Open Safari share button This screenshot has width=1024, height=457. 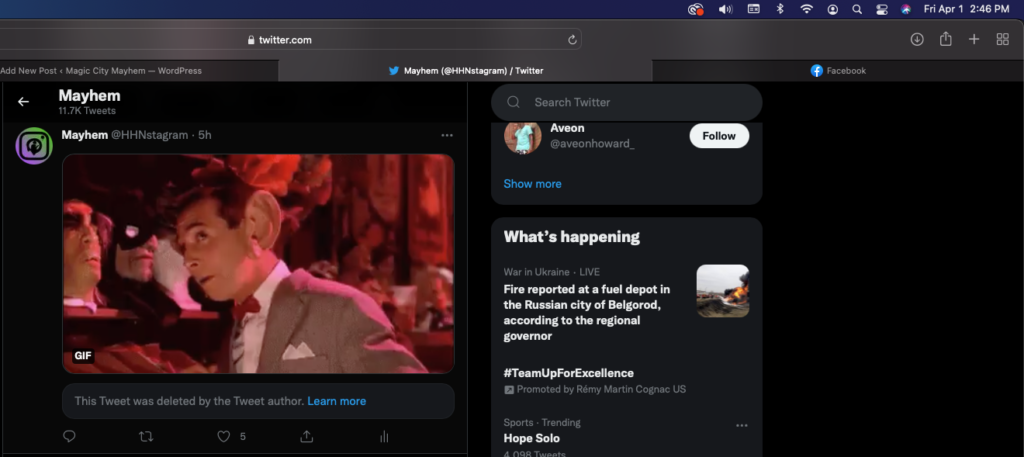point(946,39)
